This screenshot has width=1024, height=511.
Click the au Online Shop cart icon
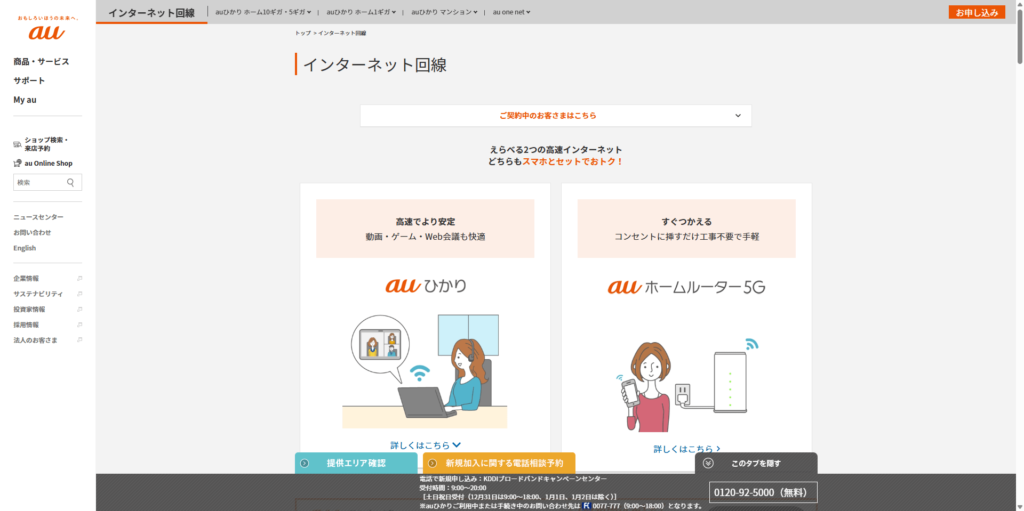(x=18, y=163)
